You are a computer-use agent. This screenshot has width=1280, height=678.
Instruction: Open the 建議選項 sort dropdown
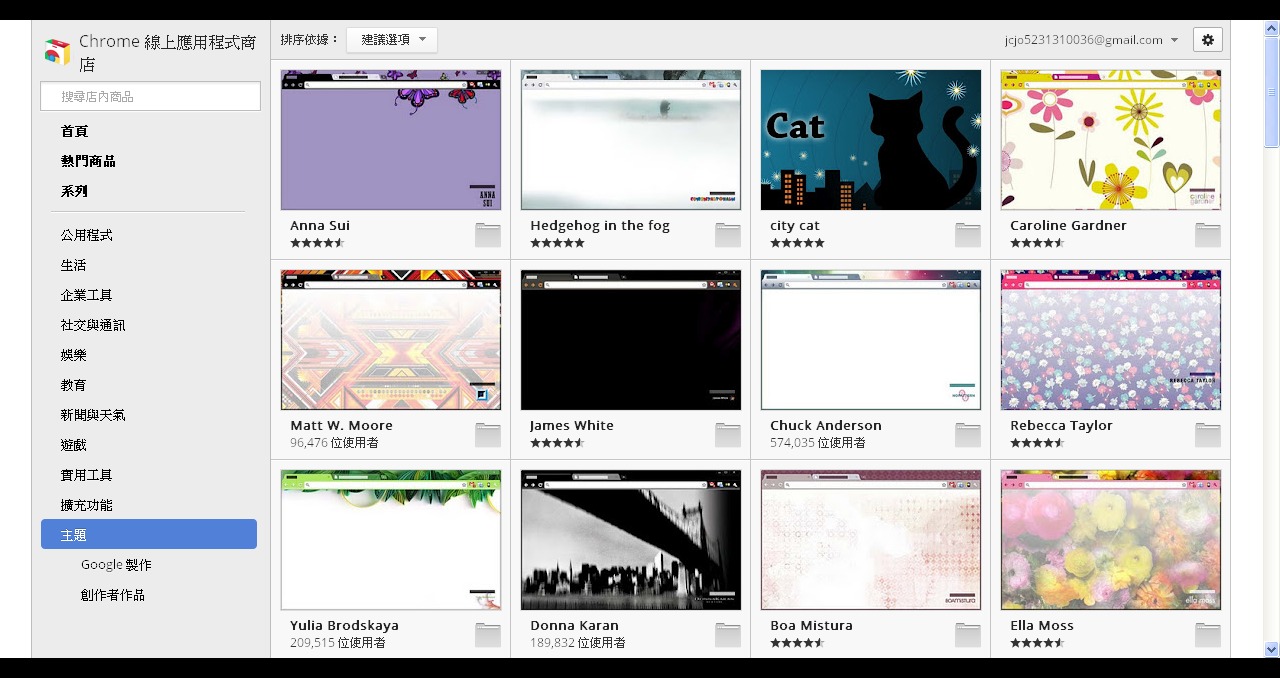pos(392,40)
